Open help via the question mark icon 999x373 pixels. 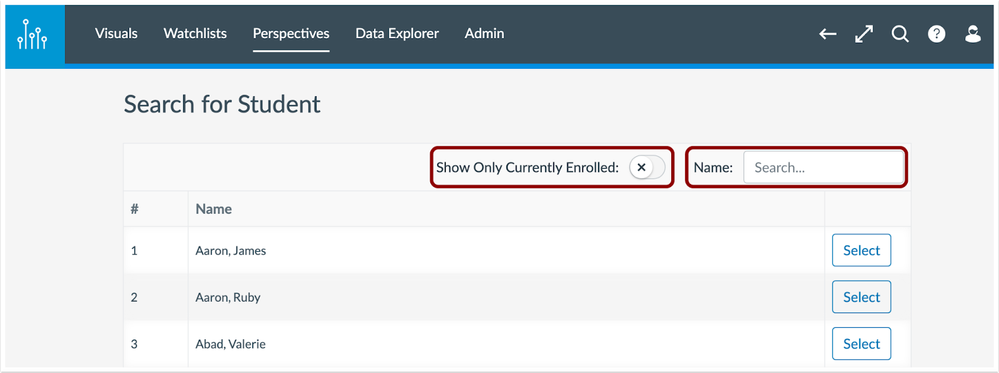tap(936, 34)
